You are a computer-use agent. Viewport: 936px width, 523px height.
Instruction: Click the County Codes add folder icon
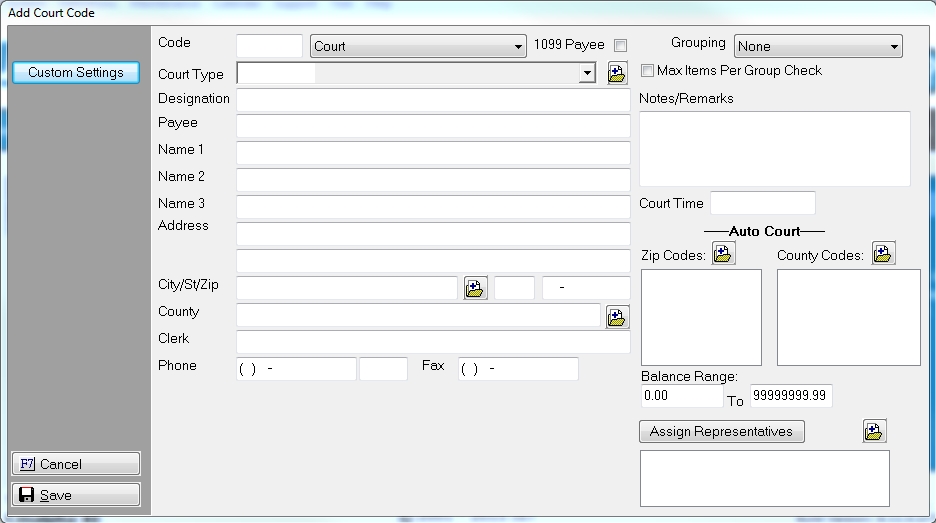click(x=883, y=254)
